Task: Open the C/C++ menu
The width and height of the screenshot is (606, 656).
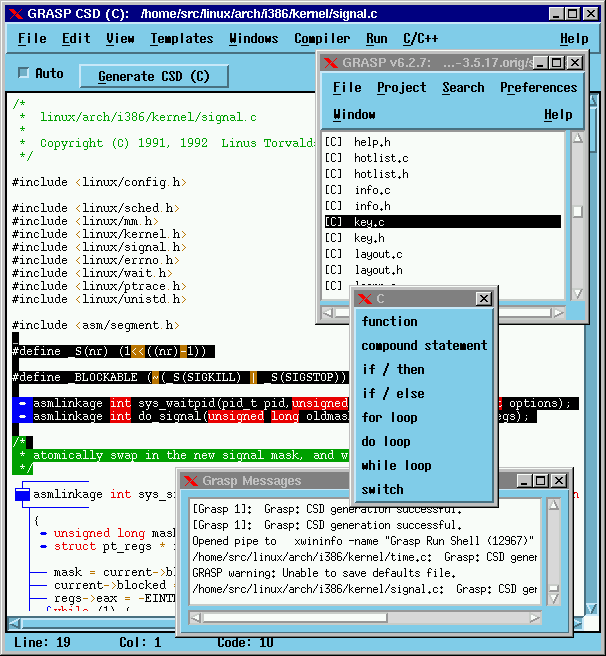Action: coord(420,38)
